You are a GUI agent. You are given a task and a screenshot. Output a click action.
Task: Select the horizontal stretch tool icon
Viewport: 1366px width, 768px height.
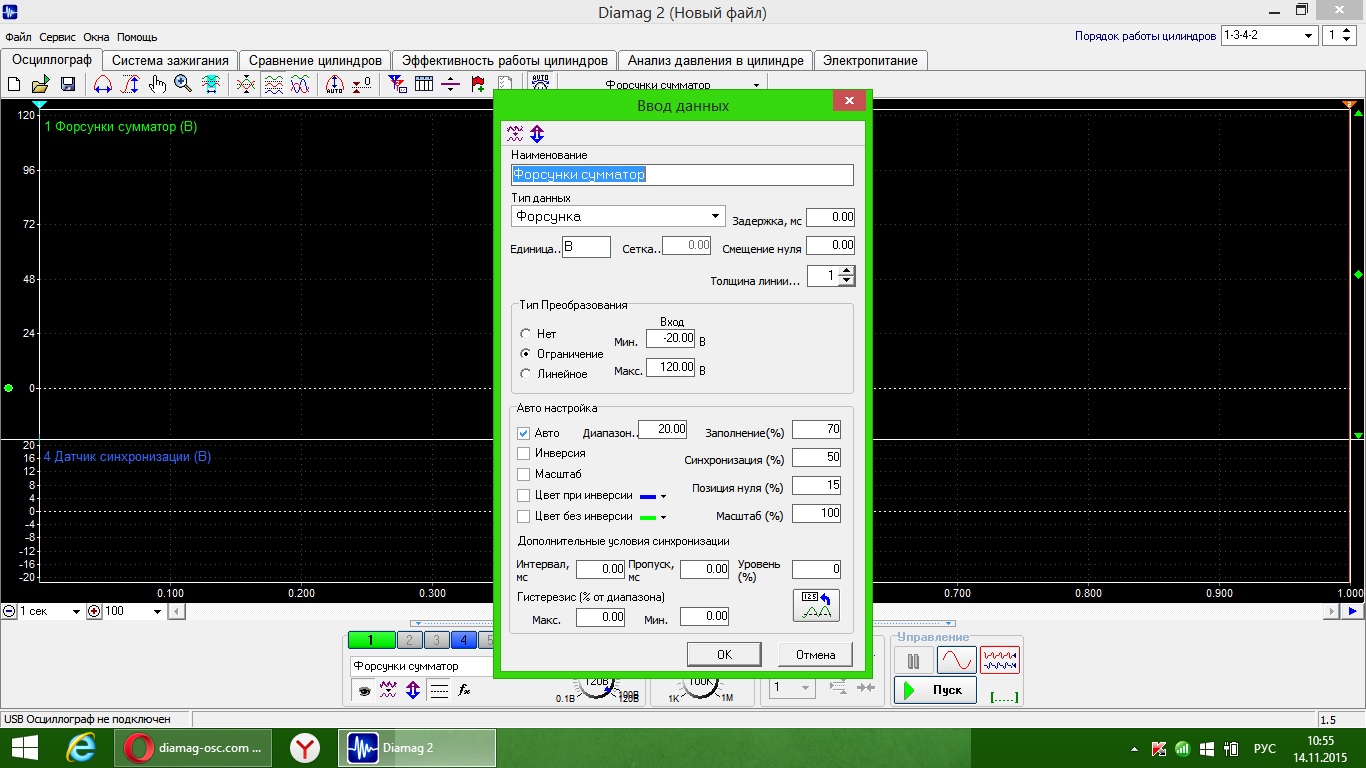point(102,85)
